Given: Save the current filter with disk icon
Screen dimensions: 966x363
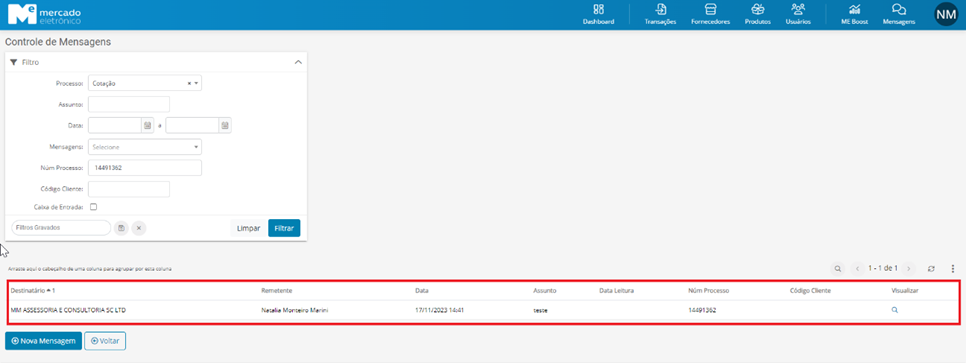Looking at the screenshot, I should [121, 228].
